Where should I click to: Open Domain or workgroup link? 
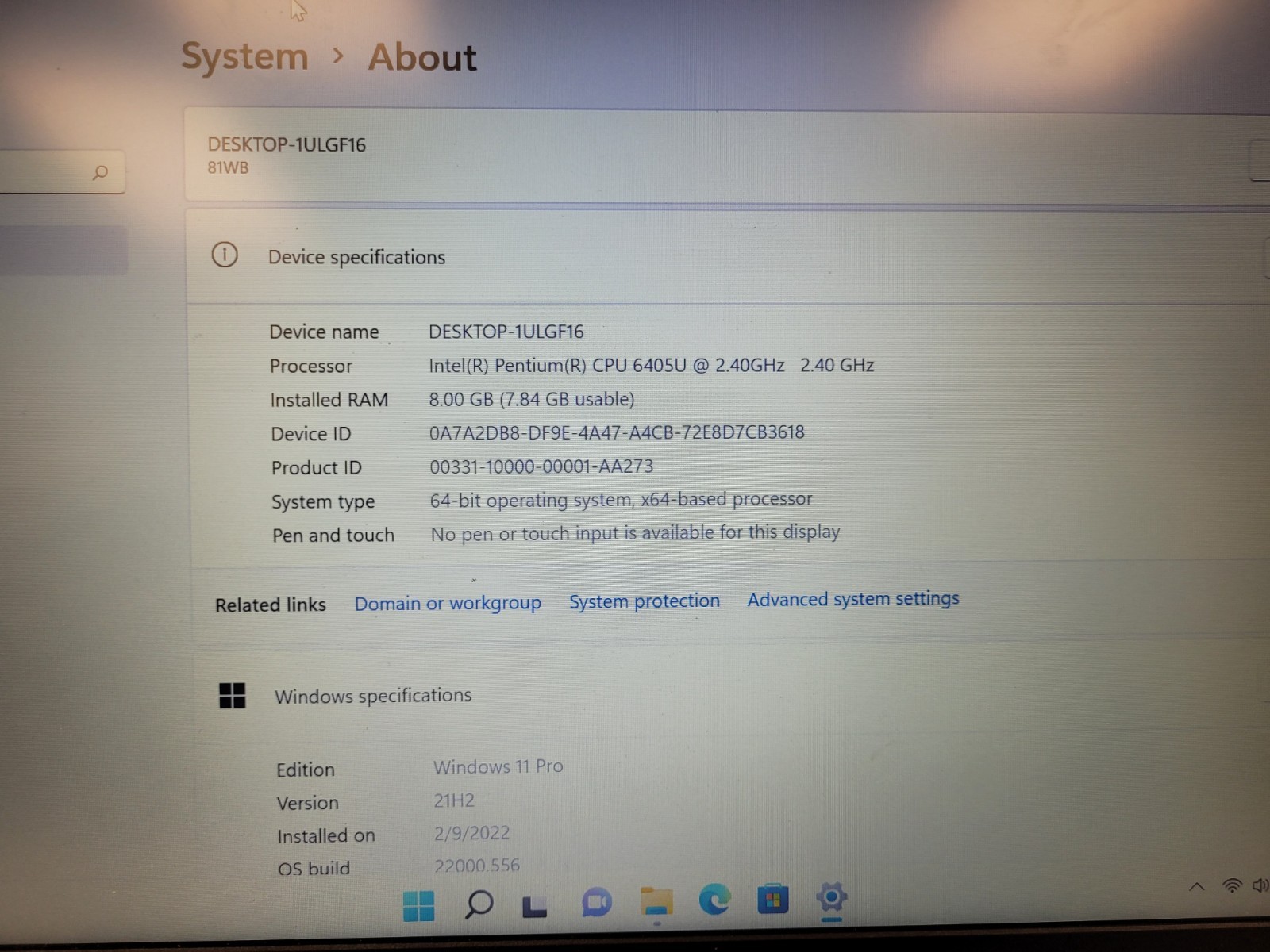click(448, 604)
